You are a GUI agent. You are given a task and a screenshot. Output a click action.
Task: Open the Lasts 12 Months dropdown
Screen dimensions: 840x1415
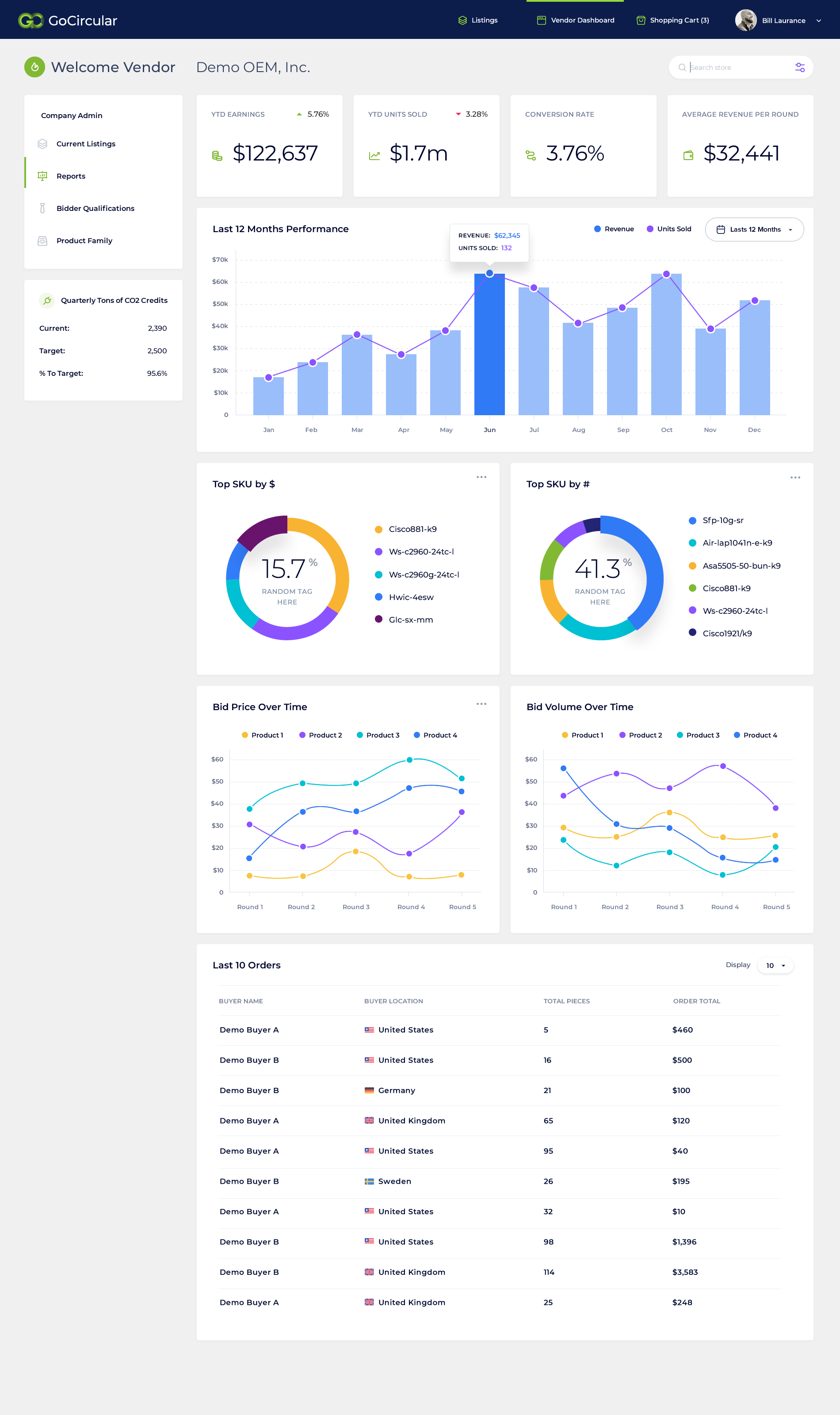pos(754,229)
